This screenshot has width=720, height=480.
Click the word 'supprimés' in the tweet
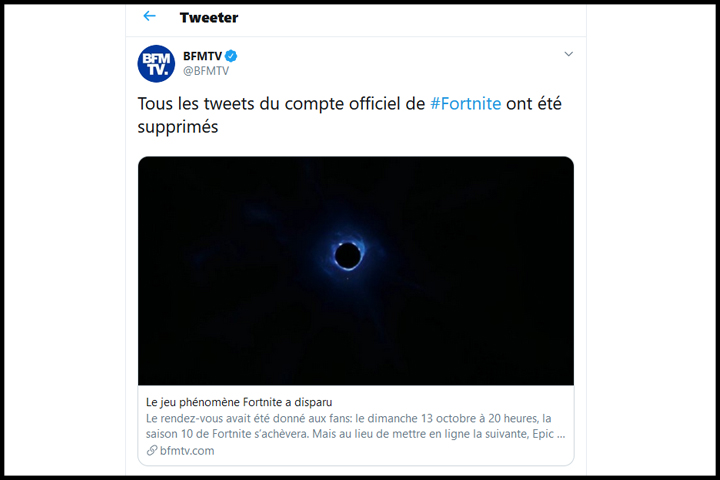[177, 128]
